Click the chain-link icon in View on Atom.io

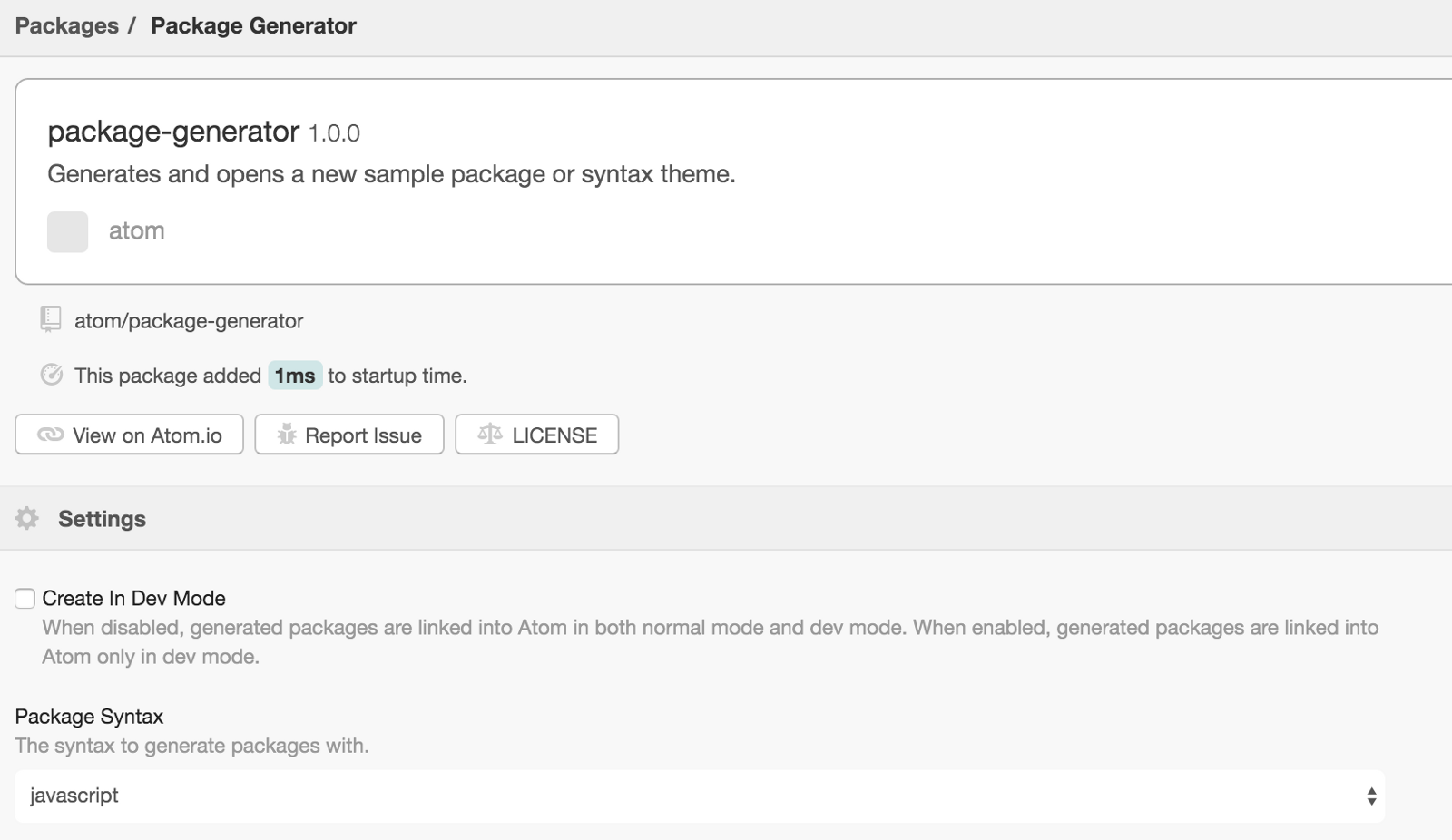tap(50, 435)
